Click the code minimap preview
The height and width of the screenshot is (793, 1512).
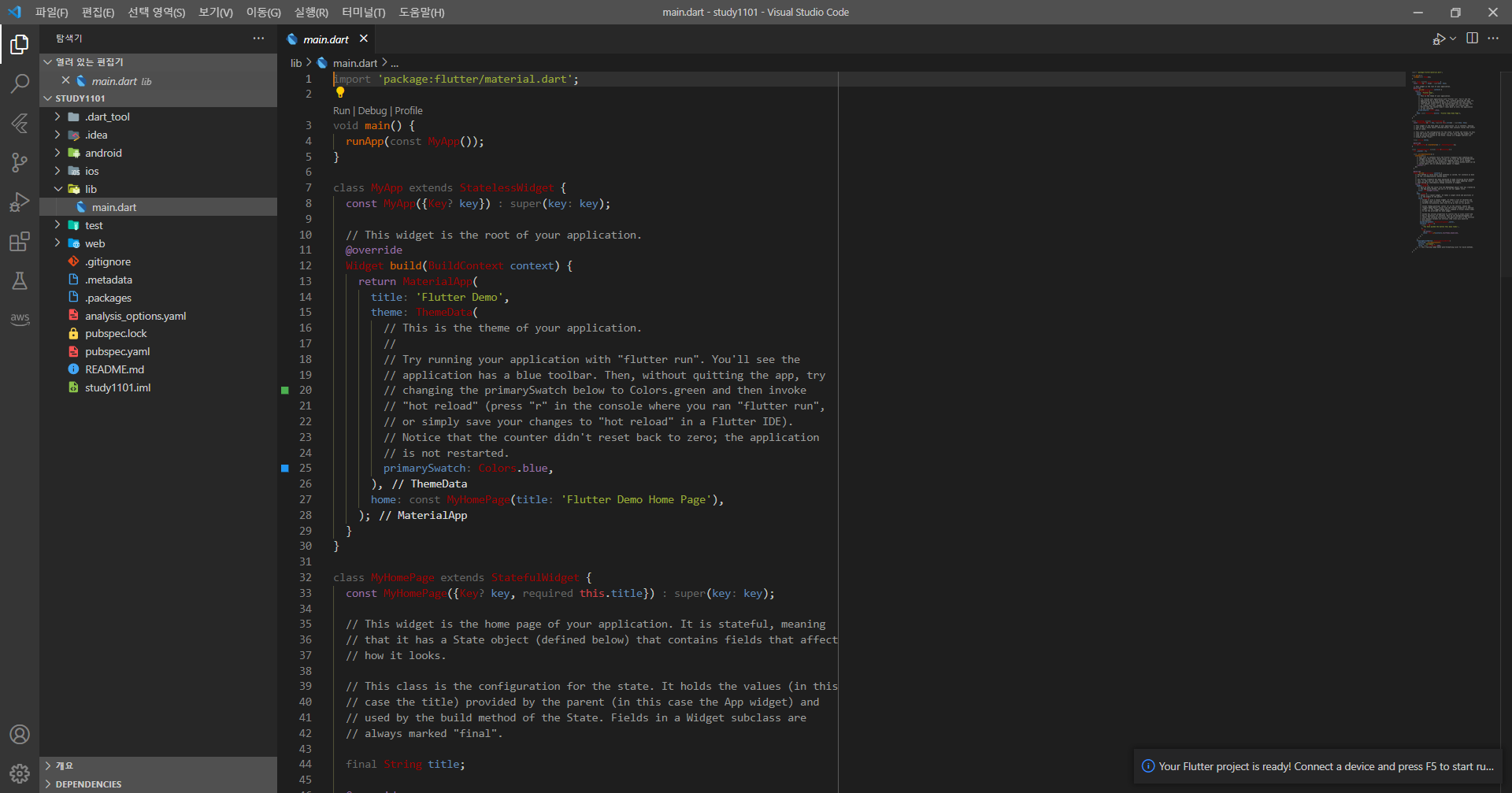click(x=1443, y=161)
